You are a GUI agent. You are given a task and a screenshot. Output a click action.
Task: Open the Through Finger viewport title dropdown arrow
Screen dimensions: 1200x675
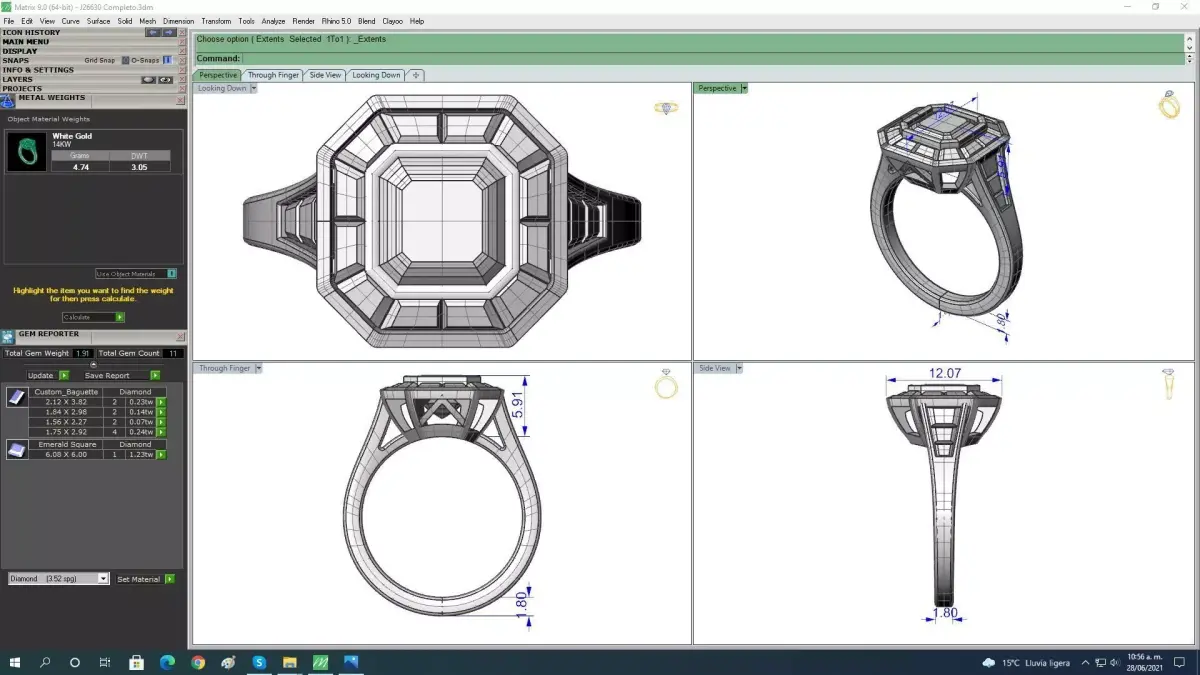[x=258, y=368]
